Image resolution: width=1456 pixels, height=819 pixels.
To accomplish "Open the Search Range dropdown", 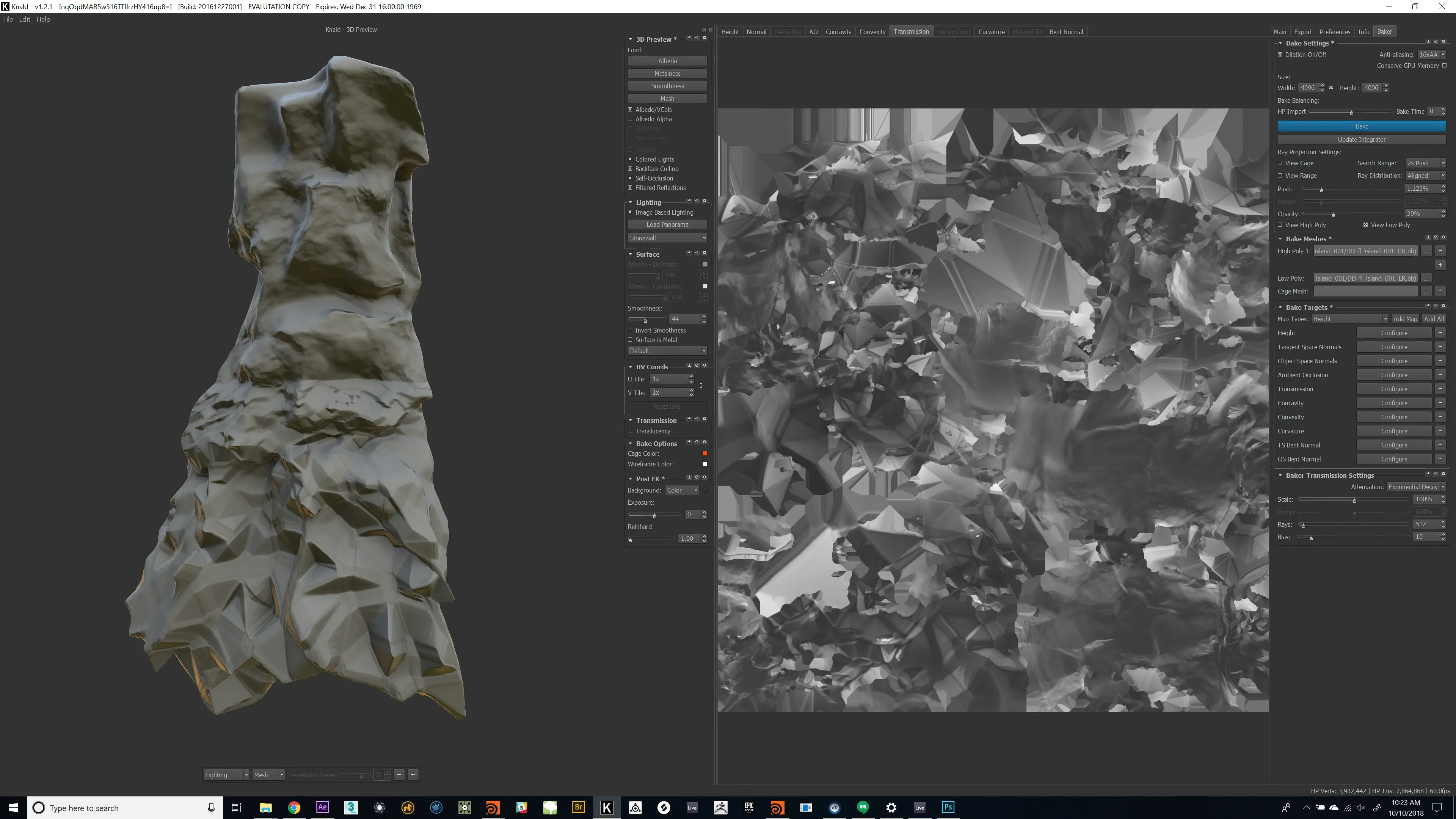I will point(1426,163).
